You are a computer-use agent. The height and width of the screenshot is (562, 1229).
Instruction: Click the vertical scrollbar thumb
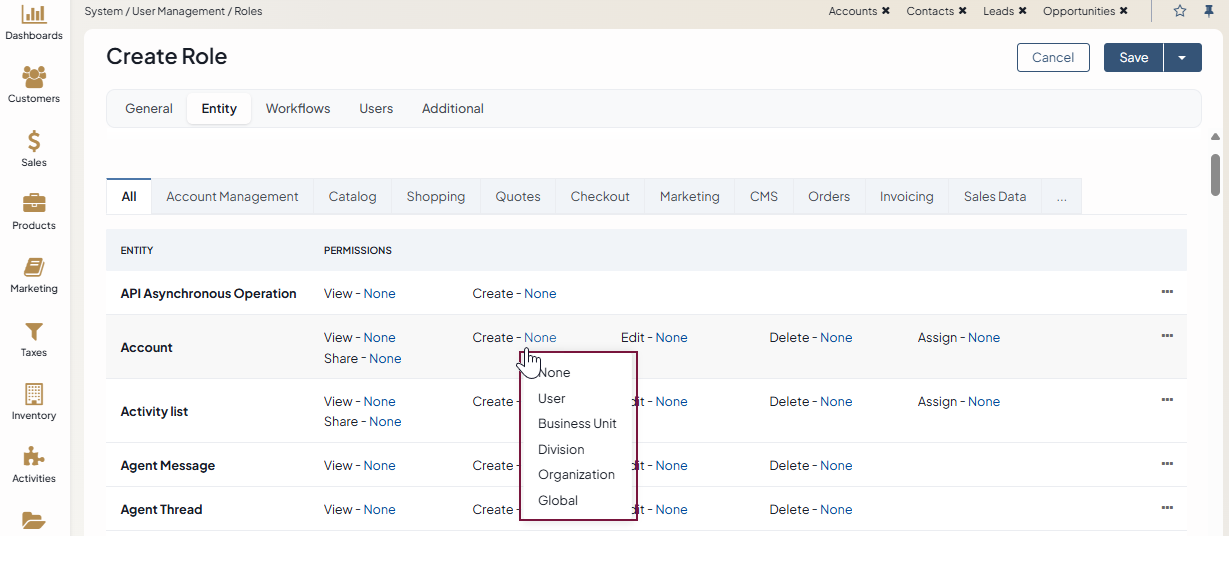click(1215, 175)
